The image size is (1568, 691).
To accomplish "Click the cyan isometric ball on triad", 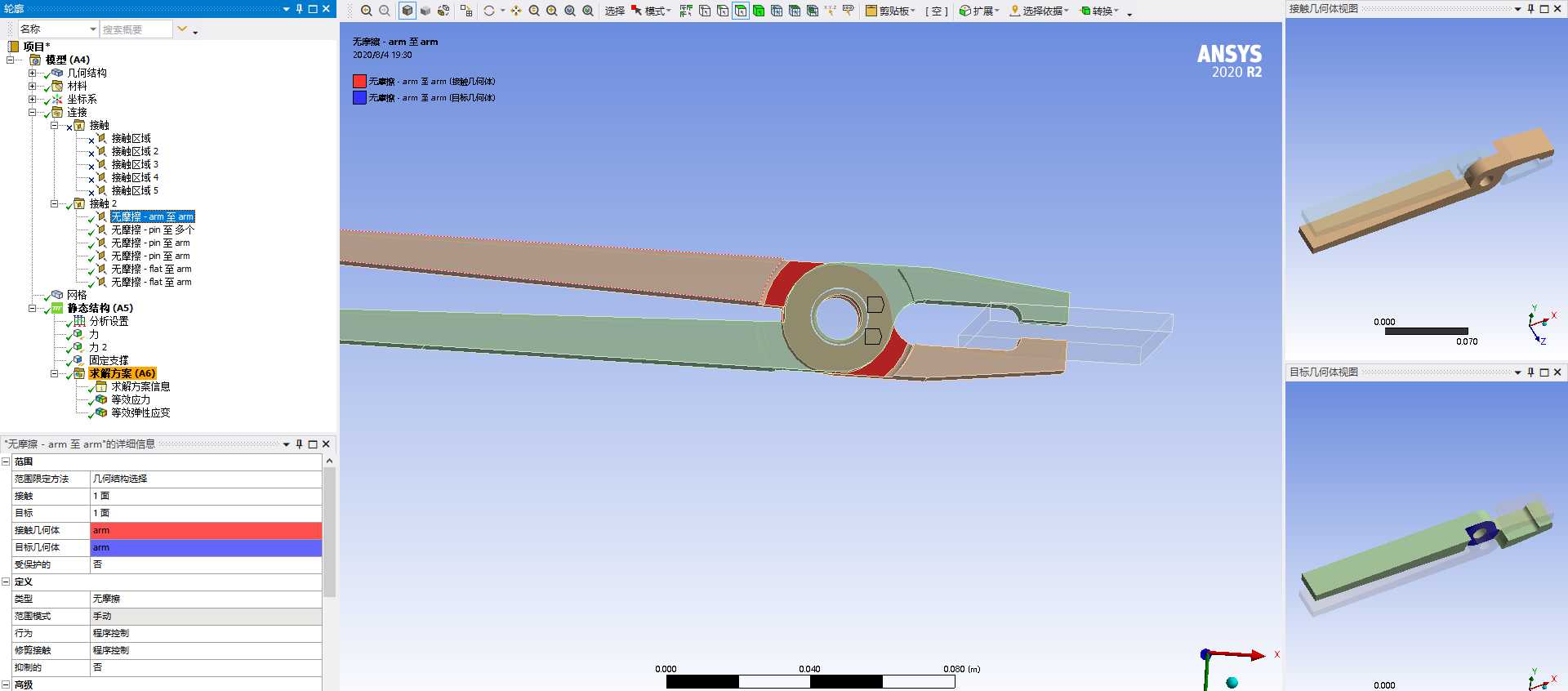I will (x=1232, y=682).
